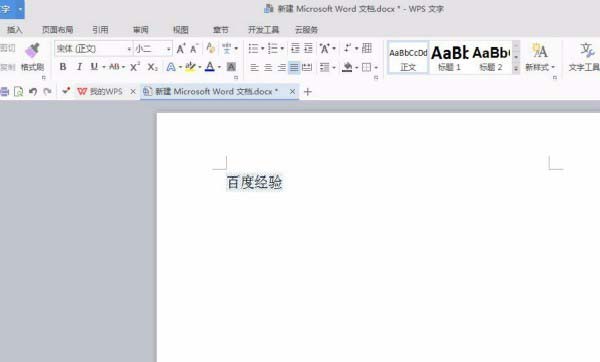600x362 pixels.
Task: Open shading color dropdown arrow
Action: click(357, 68)
